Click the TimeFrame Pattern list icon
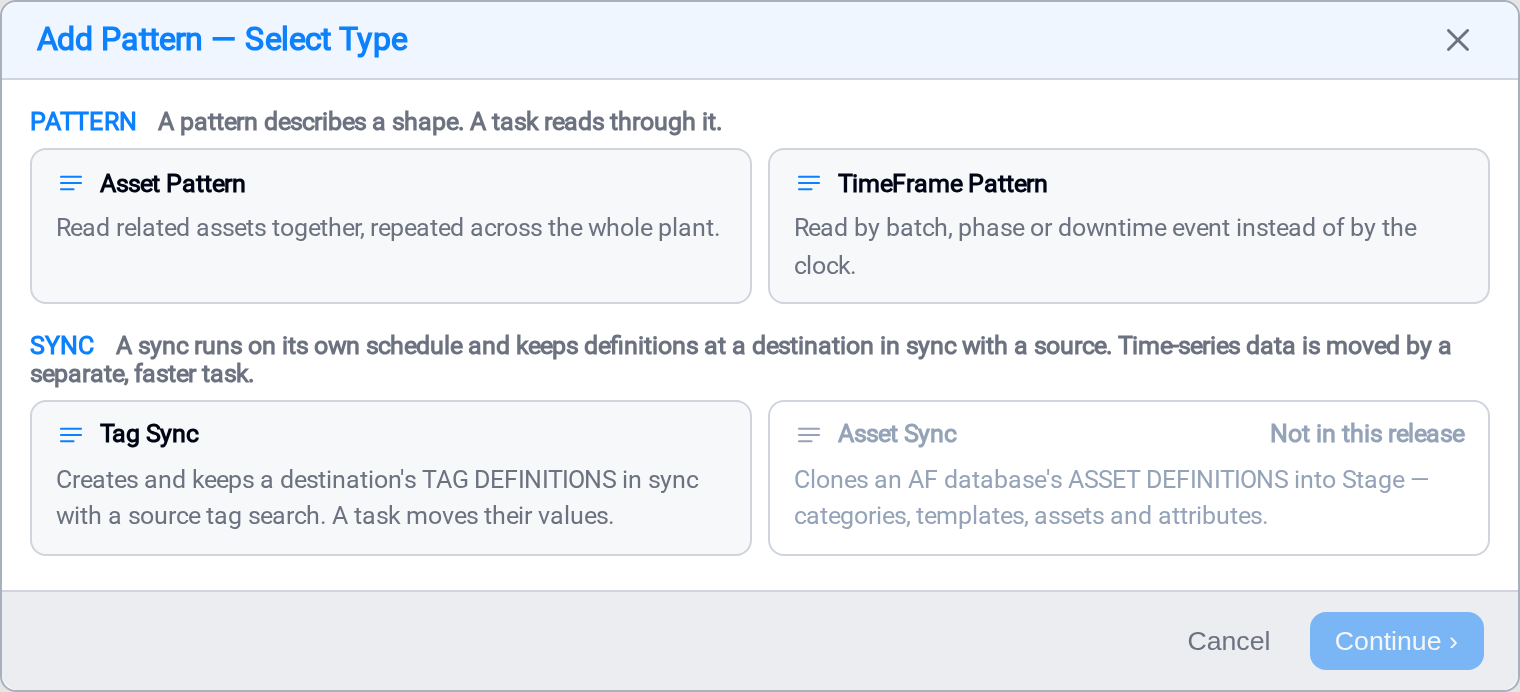1520x692 pixels. coord(809,184)
